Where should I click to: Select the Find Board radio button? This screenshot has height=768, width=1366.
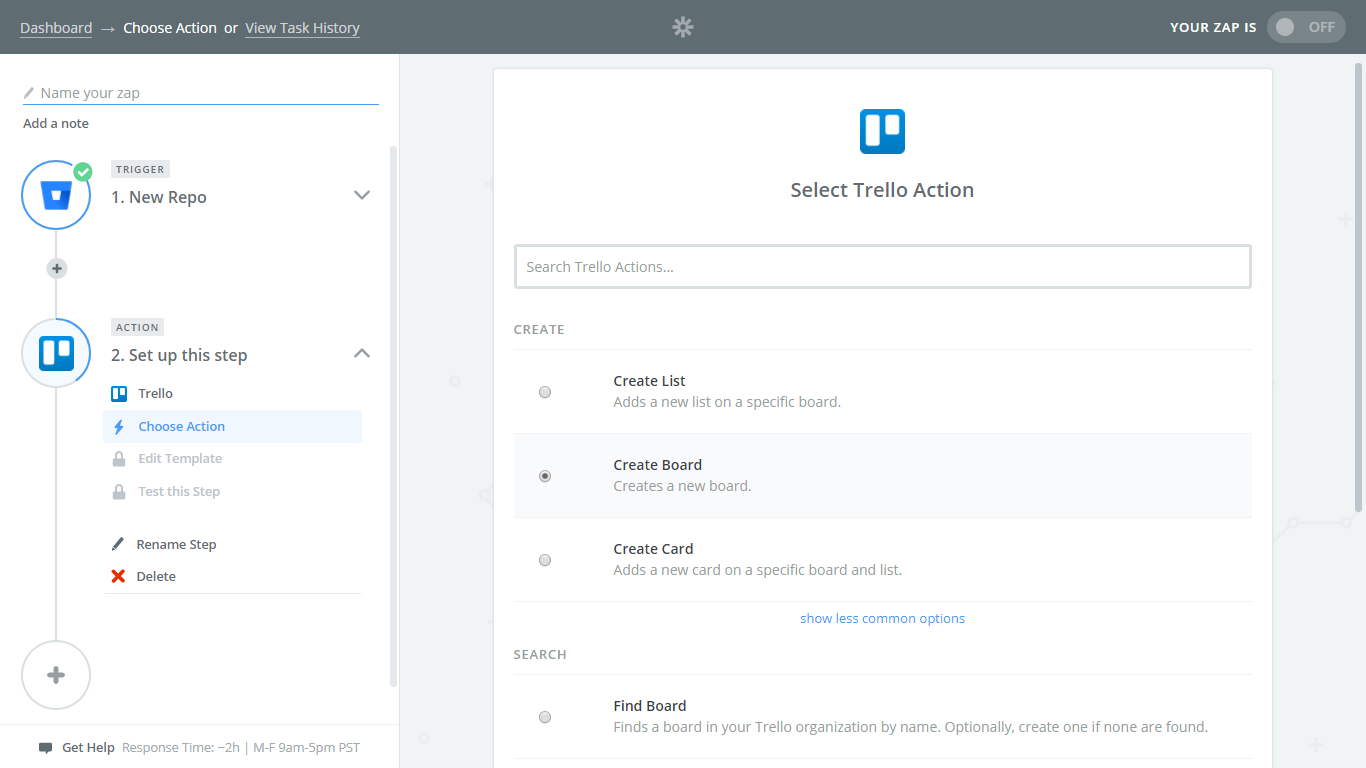[x=545, y=717]
